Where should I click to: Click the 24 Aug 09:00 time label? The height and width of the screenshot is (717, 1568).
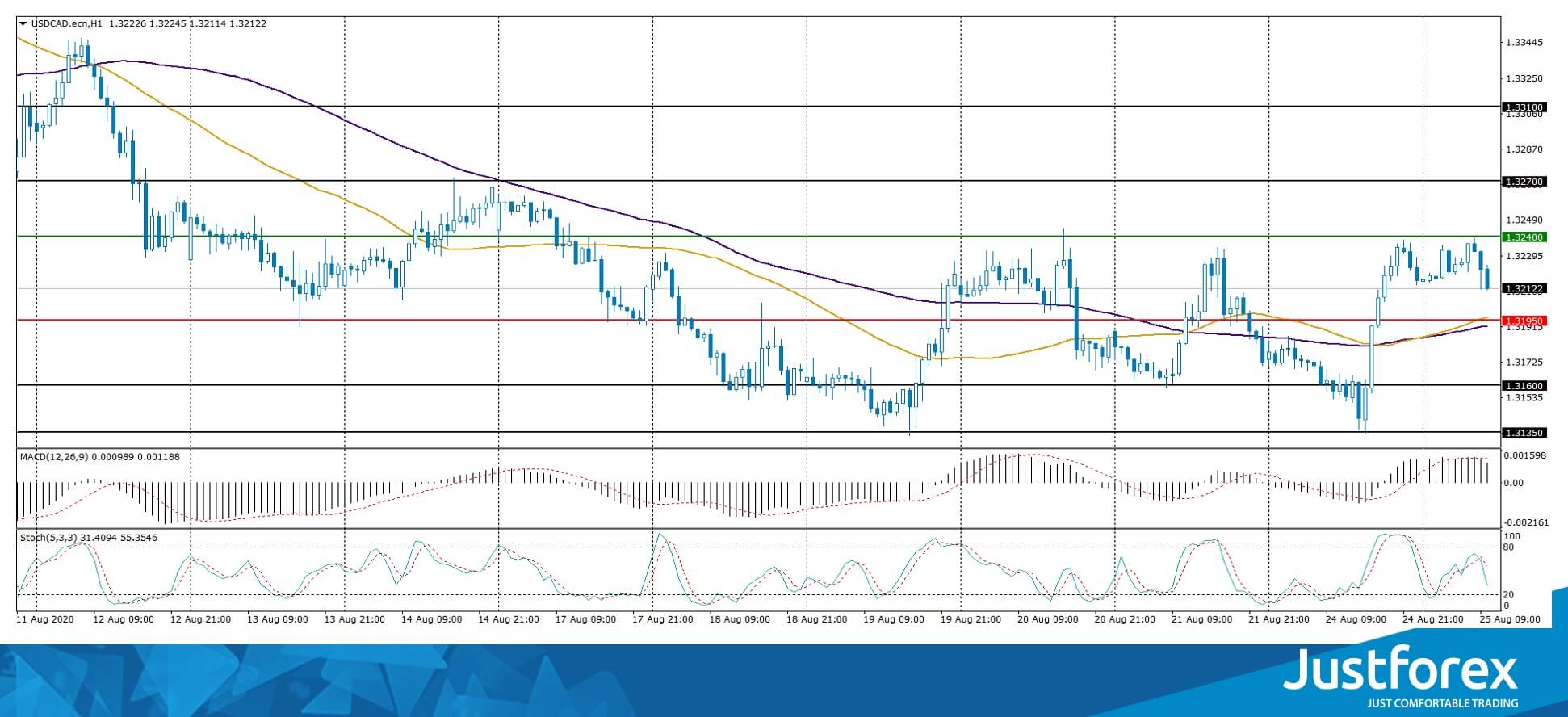1356,619
